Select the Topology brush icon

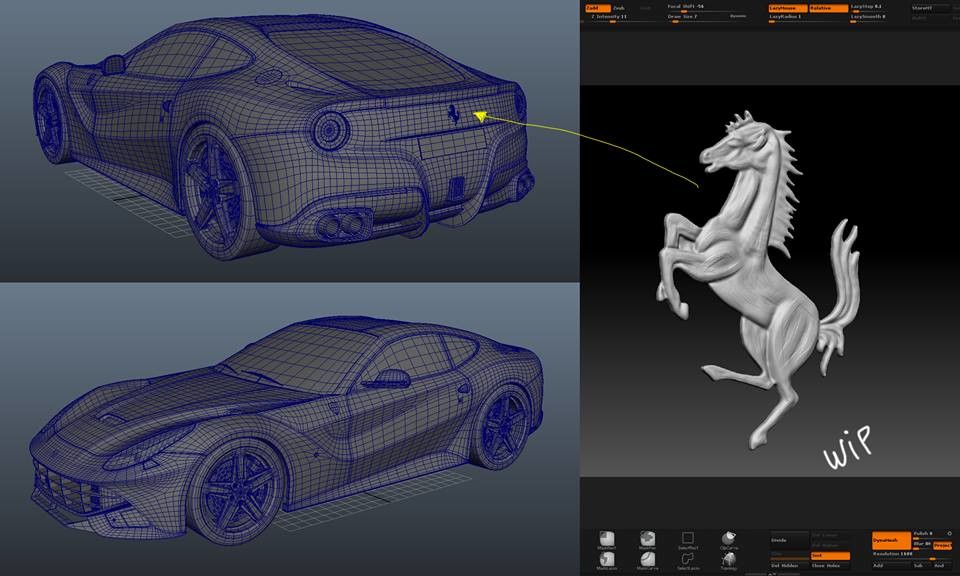[729, 559]
